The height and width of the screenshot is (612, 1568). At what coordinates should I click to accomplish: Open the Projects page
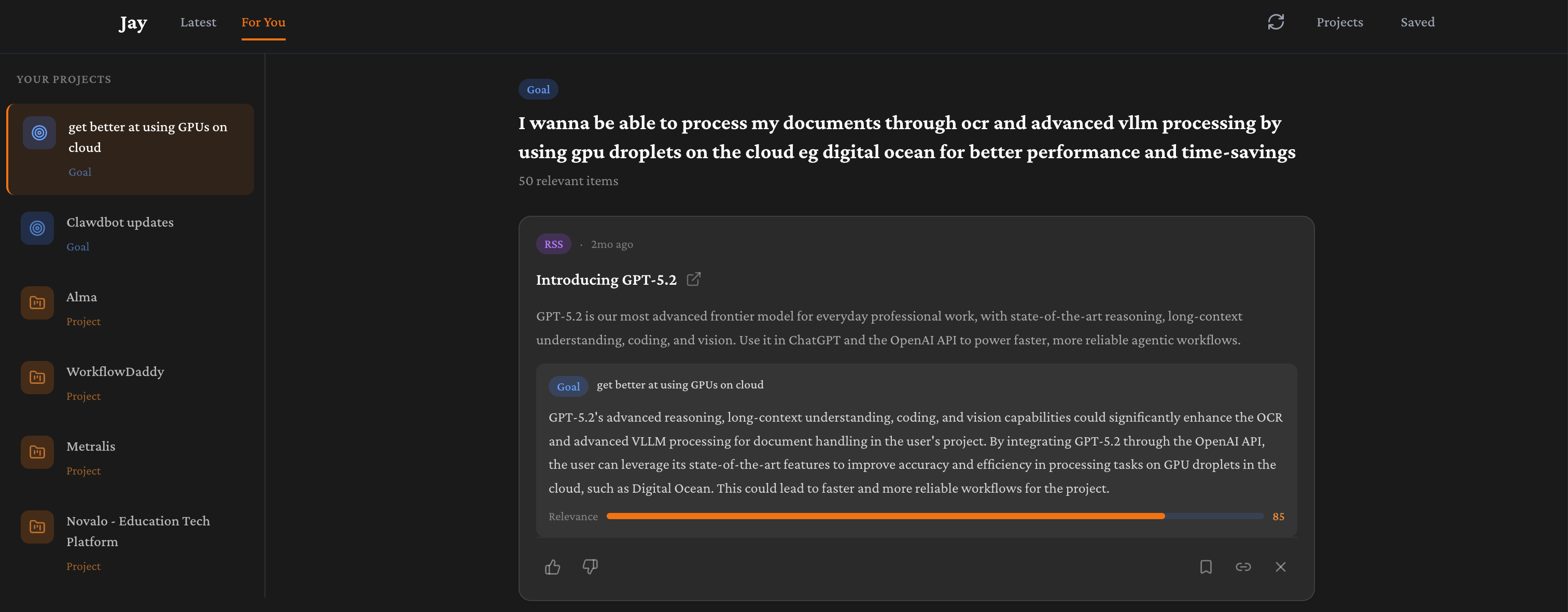click(1339, 22)
